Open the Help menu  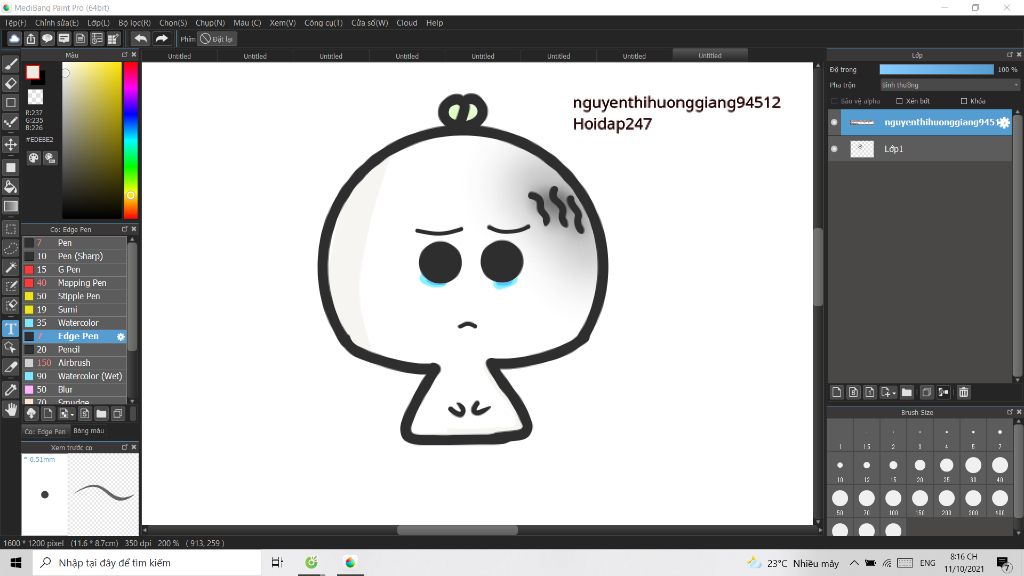click(x=435, y=23)
